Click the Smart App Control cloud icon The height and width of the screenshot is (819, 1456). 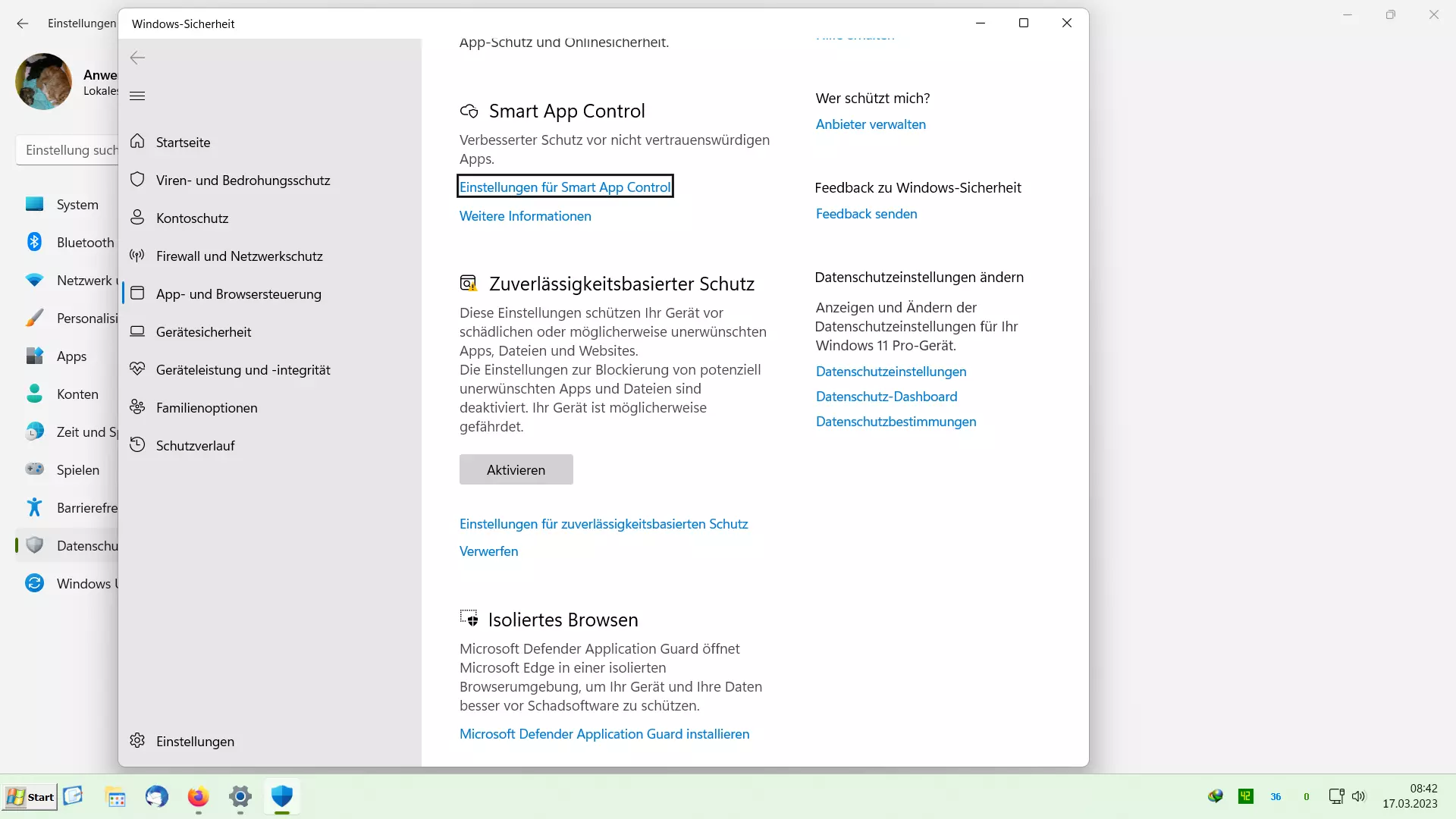point(469,111)
